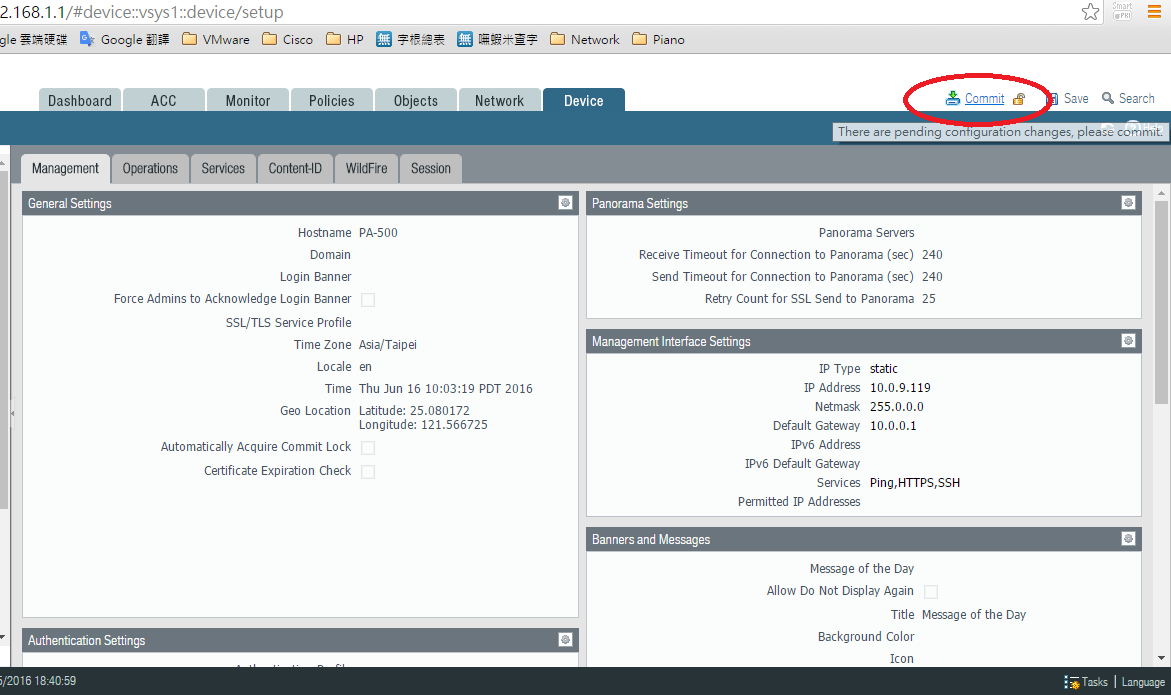Image resolution: width=1171 pixels, height=695 pixels.
Task: Open Management Interface Settings gear icon
Action: pos(1128,341)
